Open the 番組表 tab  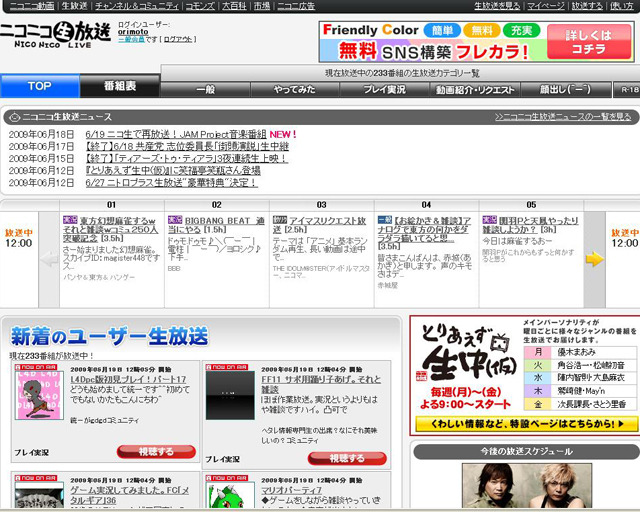pyautogui.click(x=120, y=86)
